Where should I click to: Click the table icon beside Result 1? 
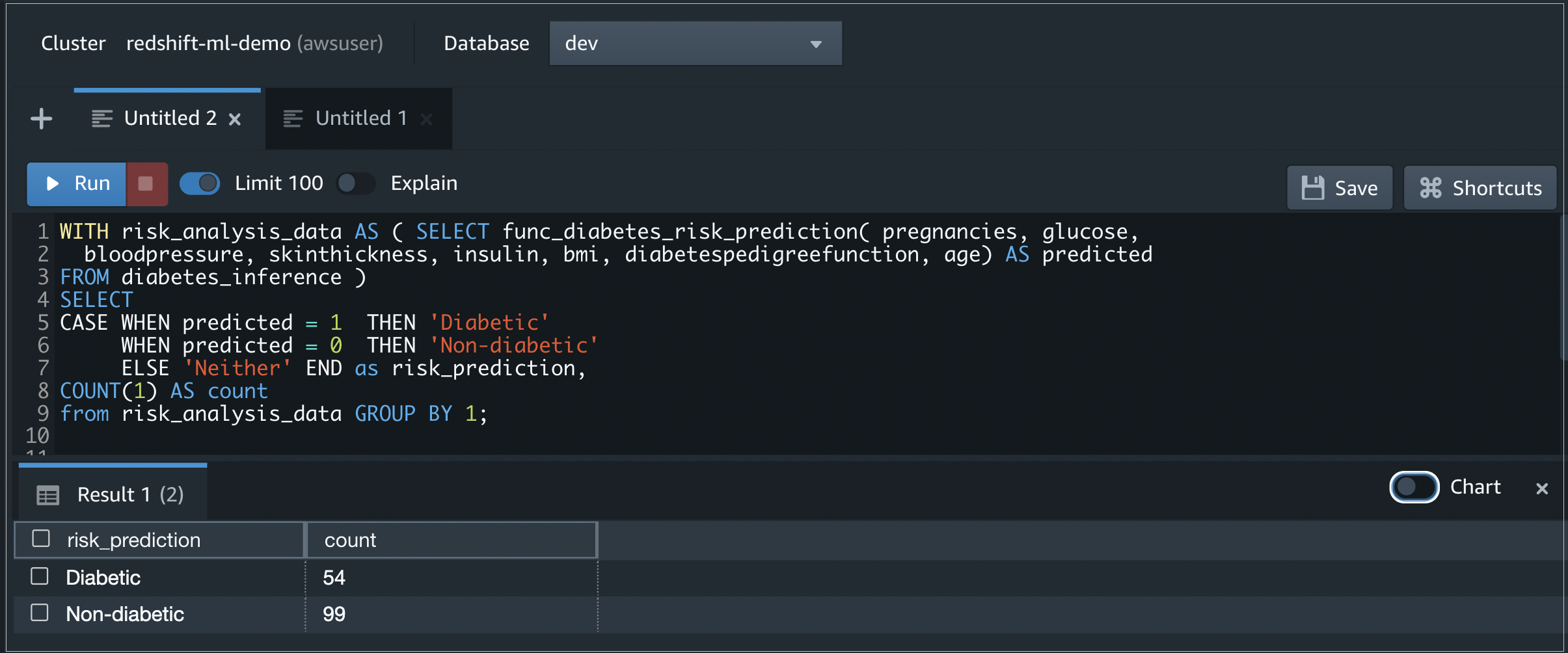click(47, 494)
